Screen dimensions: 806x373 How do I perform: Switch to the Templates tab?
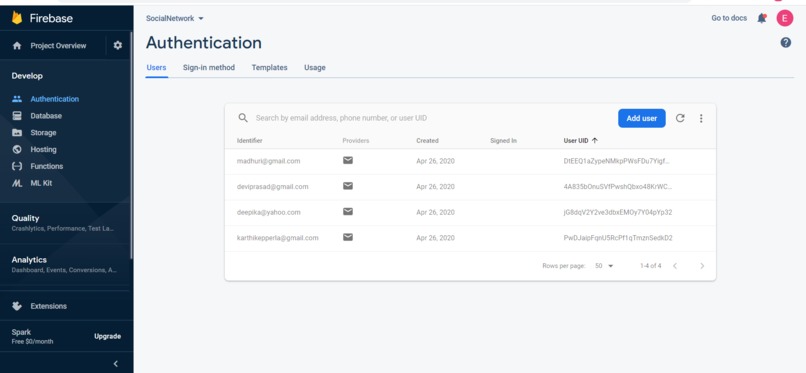point(269,67)
